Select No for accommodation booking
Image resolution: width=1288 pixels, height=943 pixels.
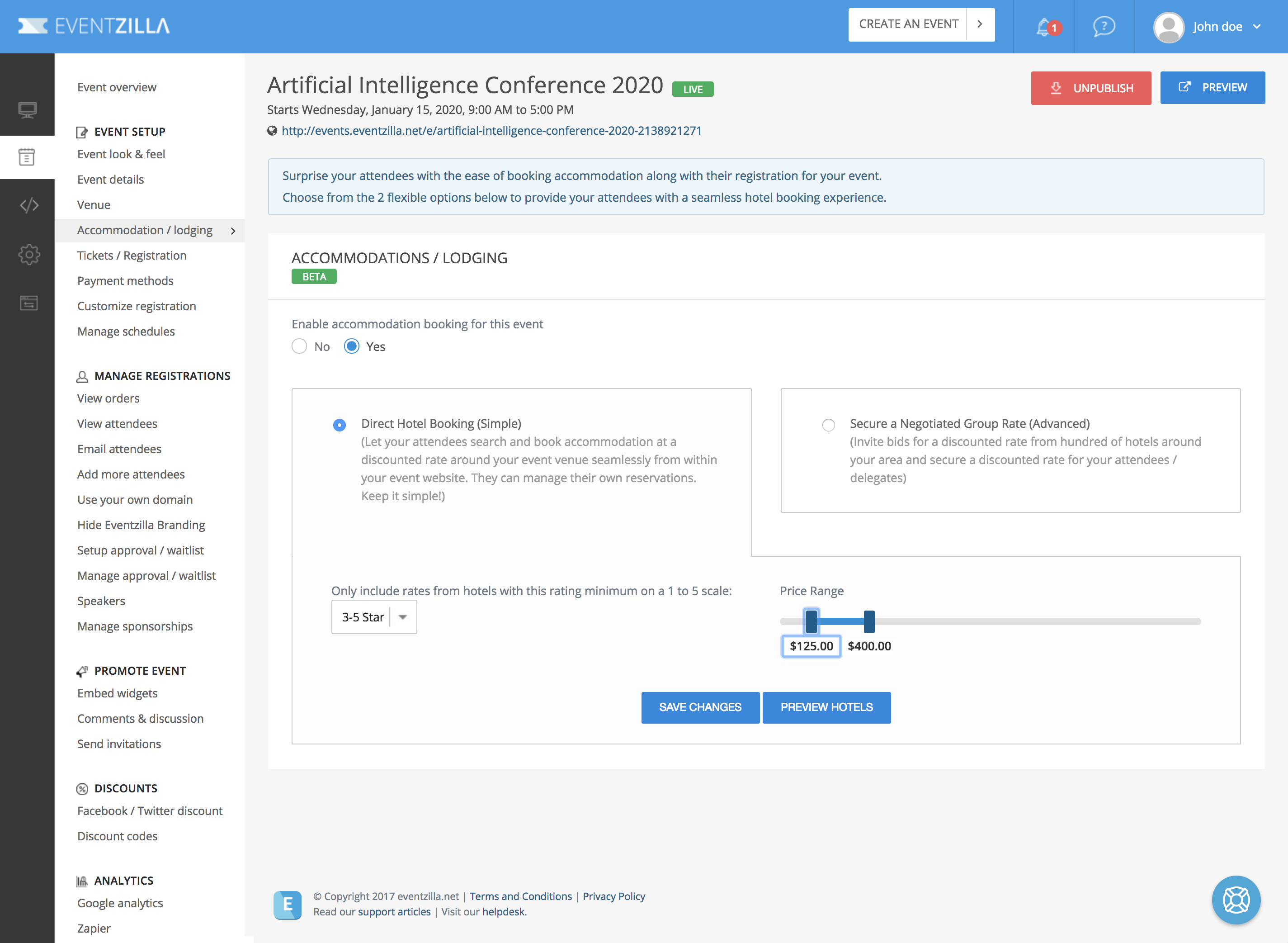(299, 346)
